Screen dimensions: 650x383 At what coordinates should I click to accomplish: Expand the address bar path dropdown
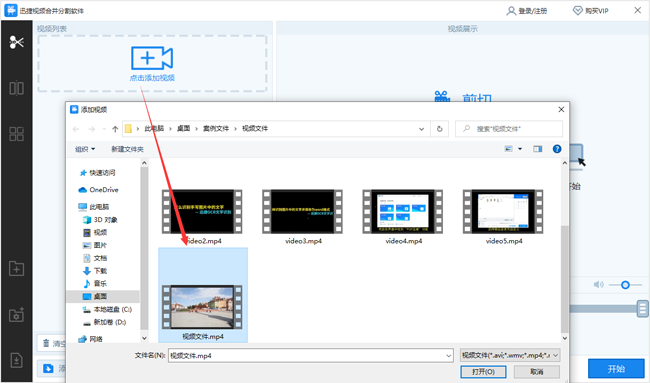(422, 129)
